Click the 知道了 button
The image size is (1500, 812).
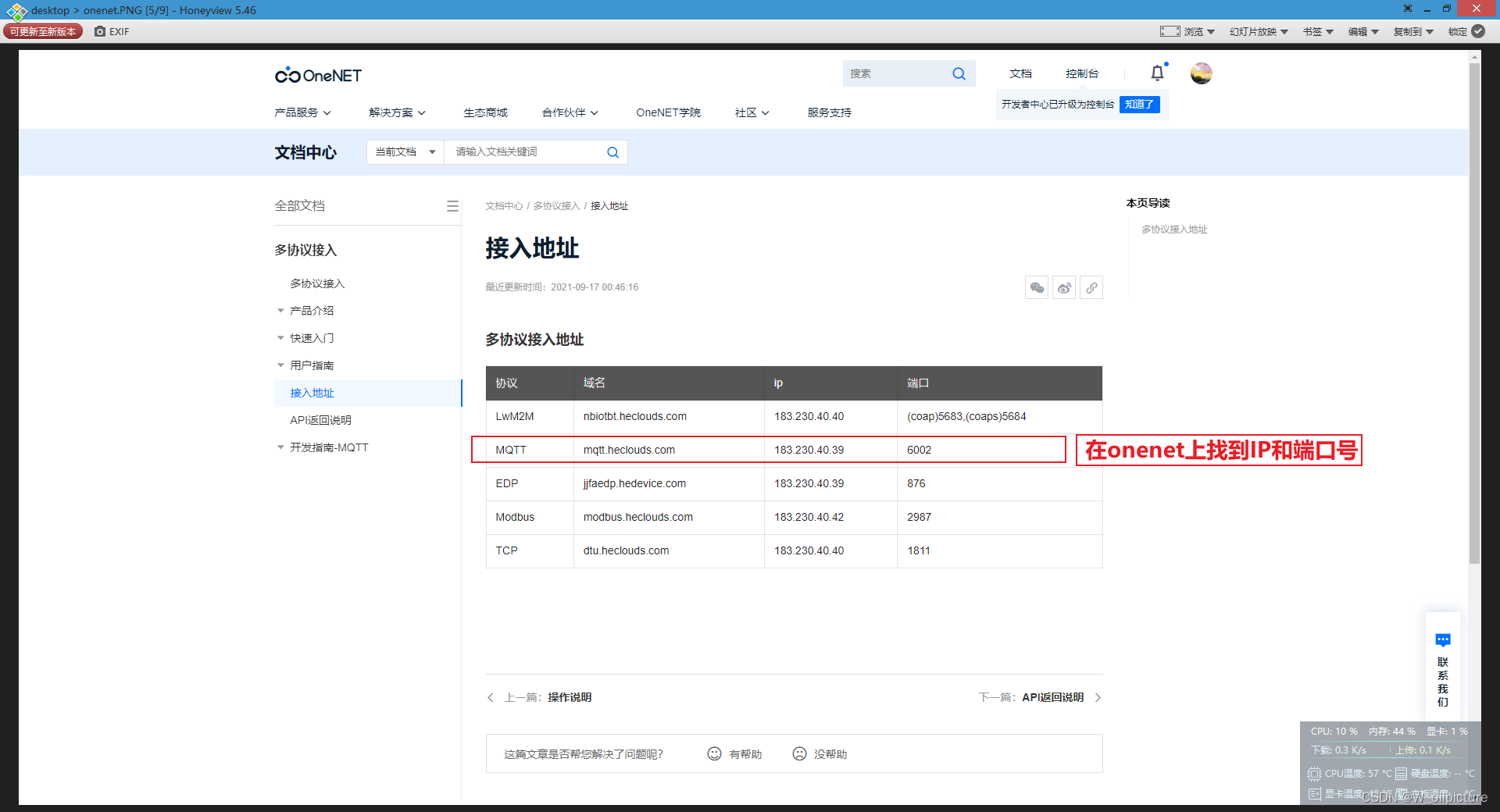tap(1139, 105)
